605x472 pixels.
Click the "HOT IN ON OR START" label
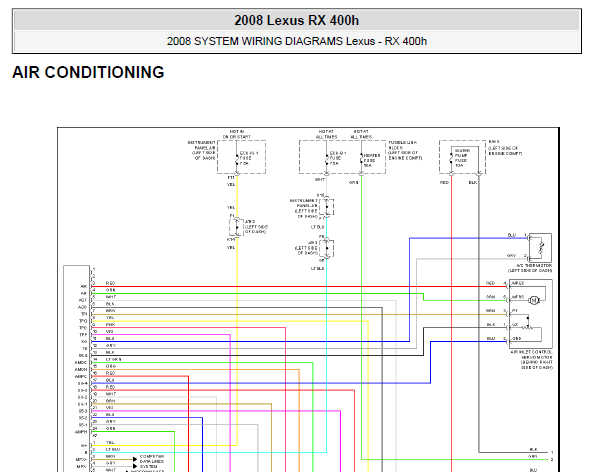click(x=237, y=134)
